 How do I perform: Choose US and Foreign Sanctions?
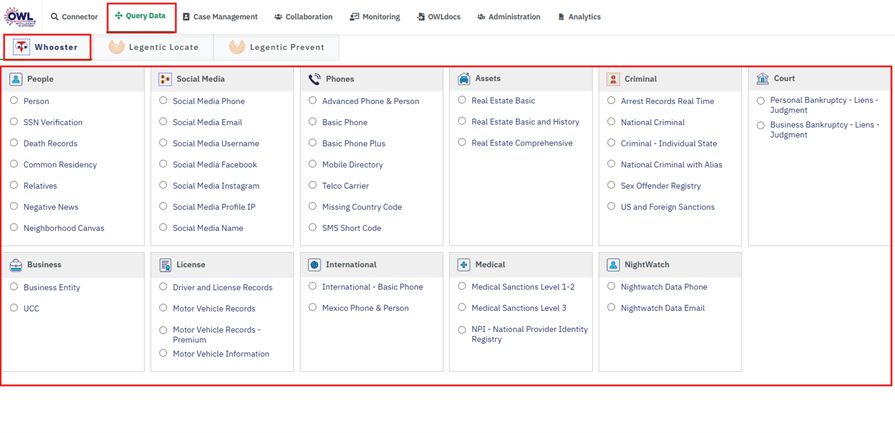coord(611,206)
